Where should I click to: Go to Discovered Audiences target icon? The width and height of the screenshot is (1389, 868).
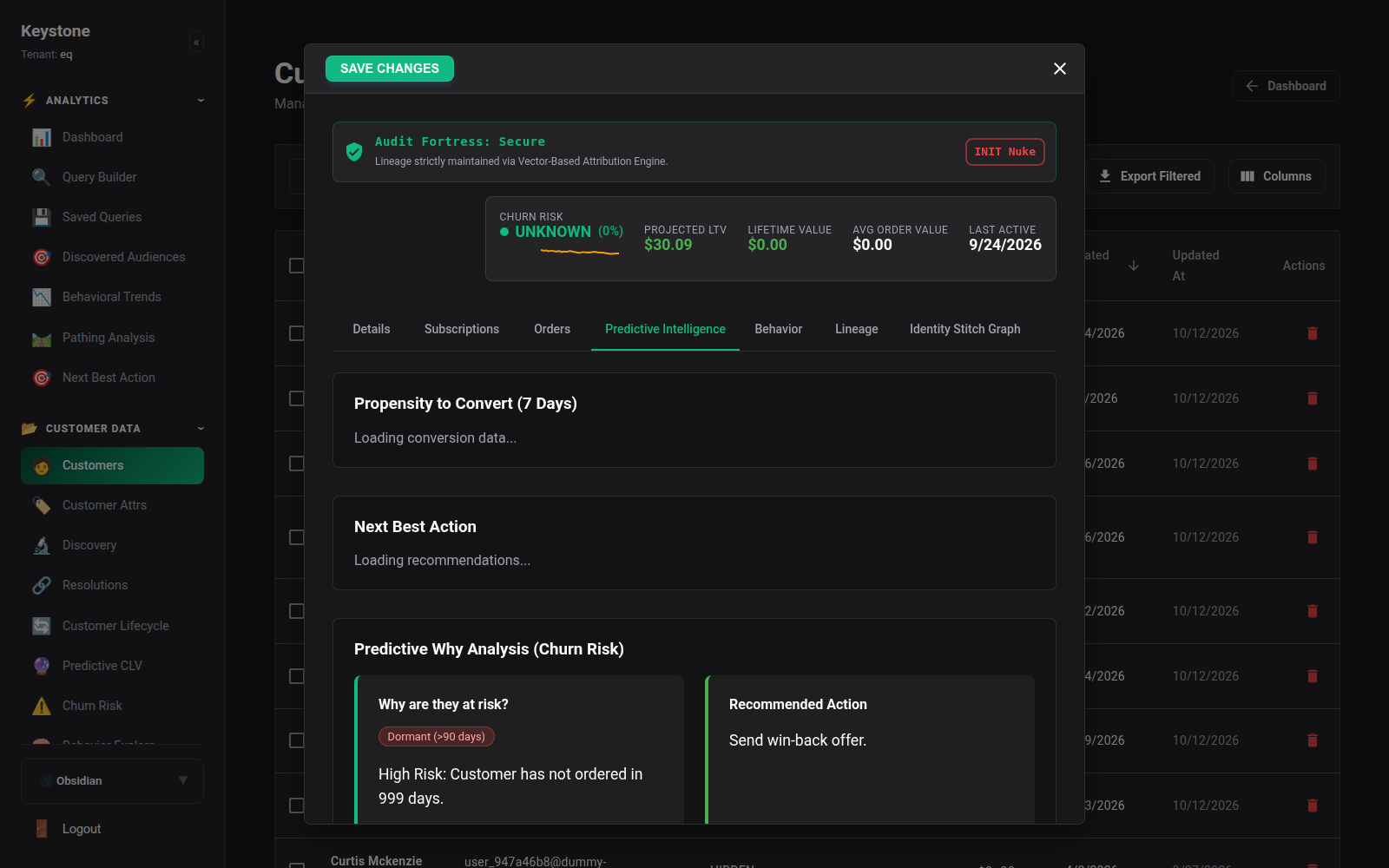click(x=41, y=257)
